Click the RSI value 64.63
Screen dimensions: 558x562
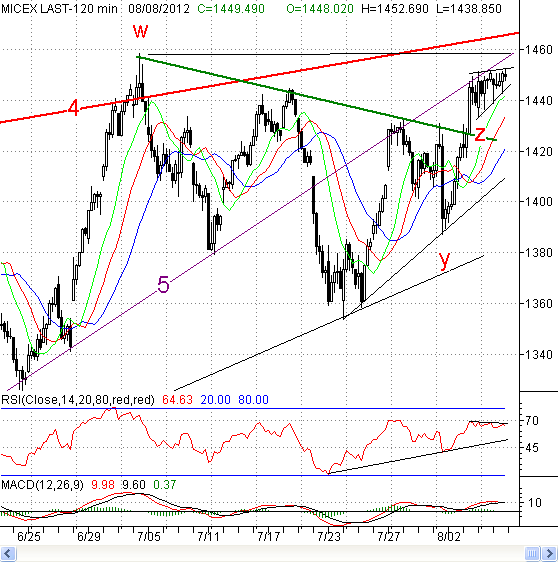177,400
